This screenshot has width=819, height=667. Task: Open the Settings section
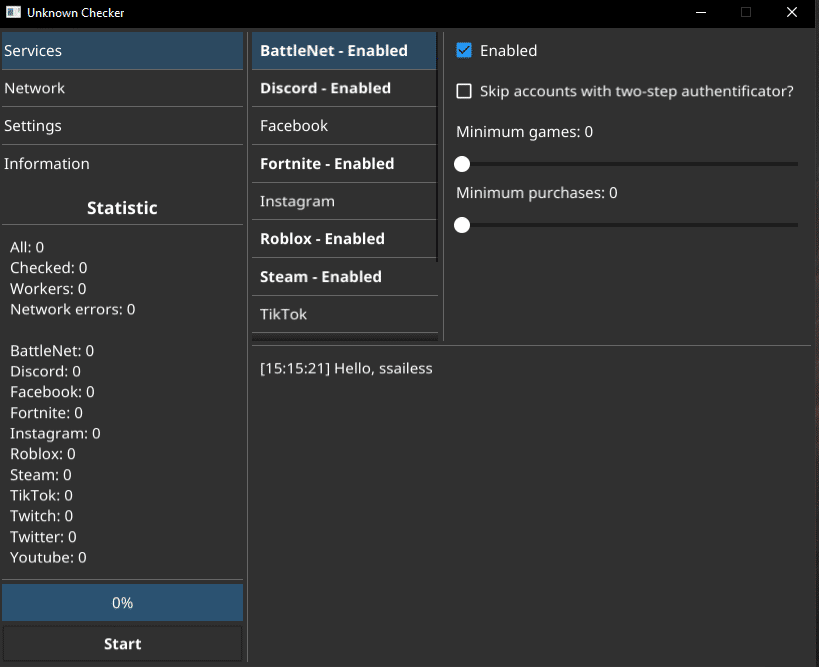point(122,126)
